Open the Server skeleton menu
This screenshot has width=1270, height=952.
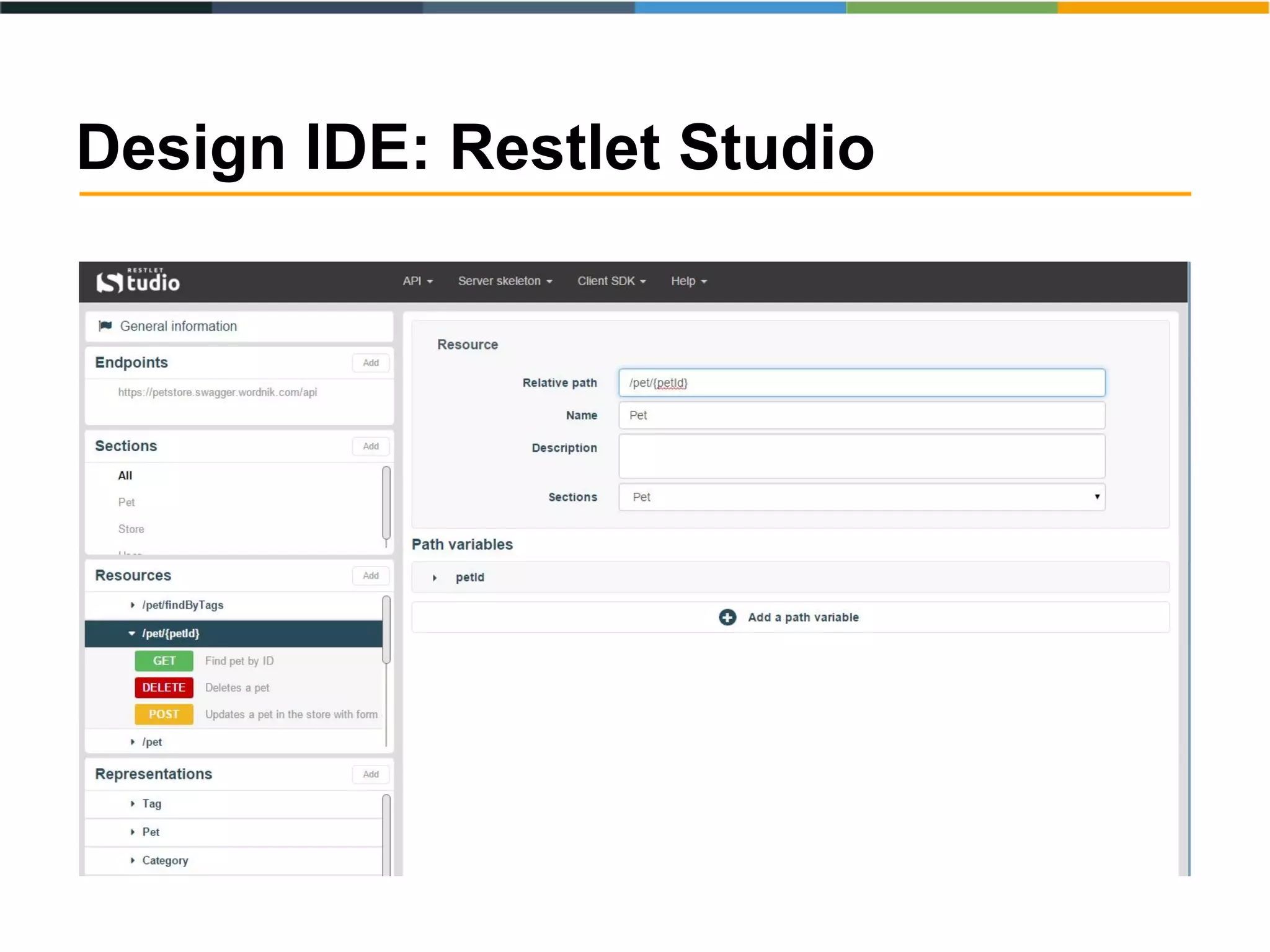click(x=505, y=281)
